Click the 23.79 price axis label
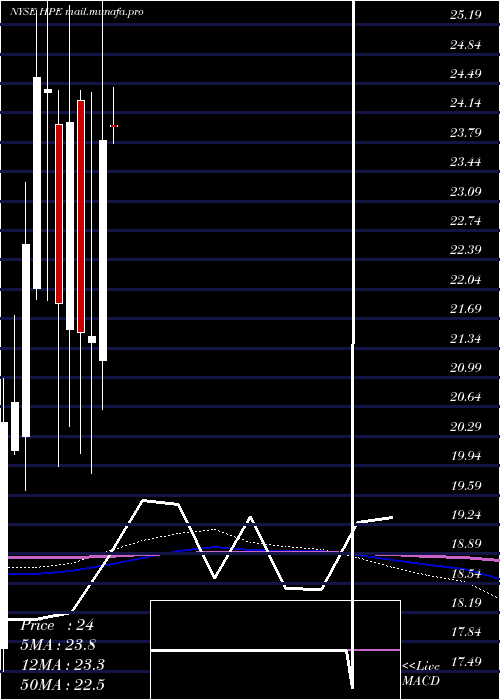Screen dimensions: 500x700 pos(465,133)
